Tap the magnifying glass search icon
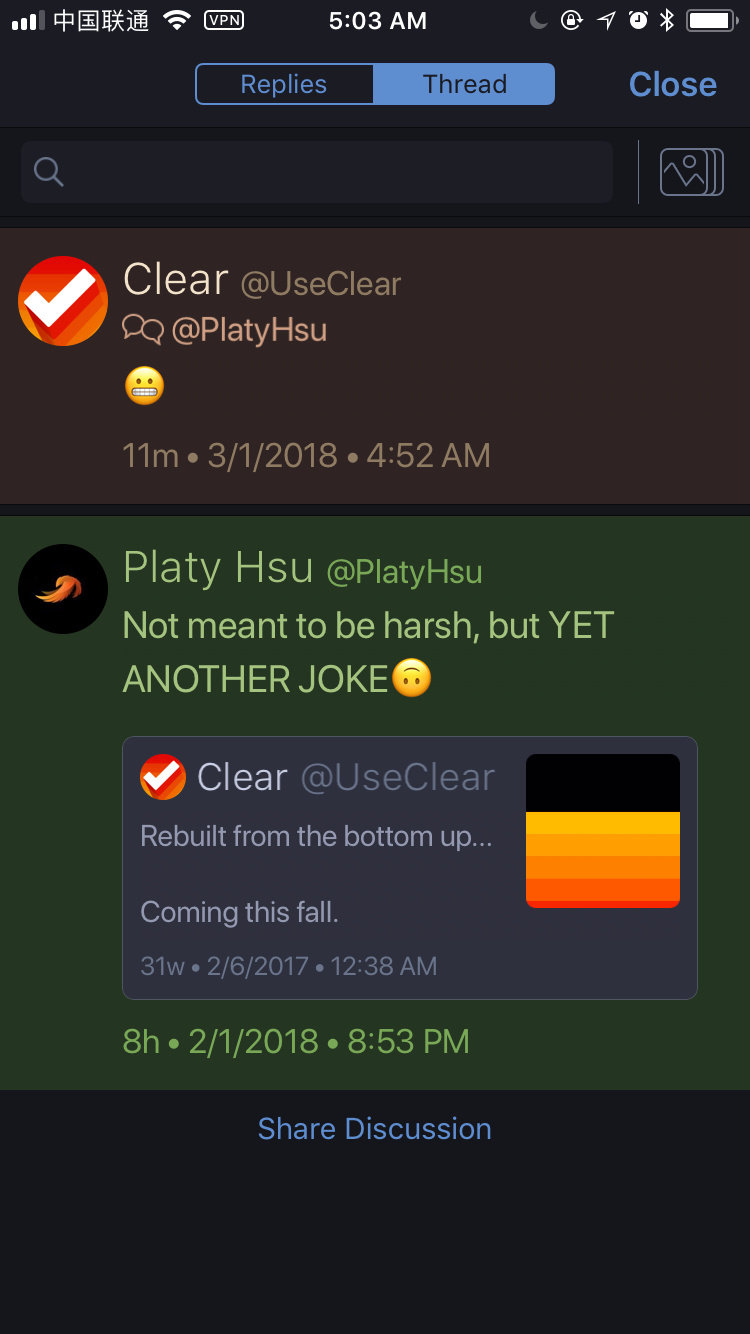Viewport: 750px width, 1334px height. [x=49, y=172]
